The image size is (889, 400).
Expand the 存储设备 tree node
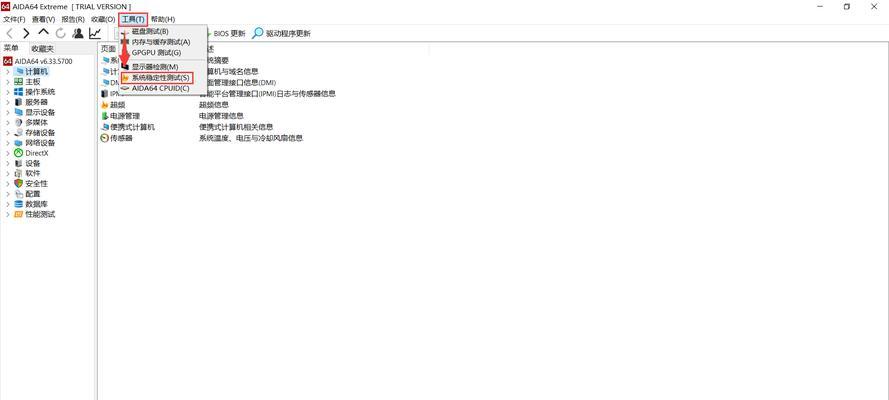8,133
